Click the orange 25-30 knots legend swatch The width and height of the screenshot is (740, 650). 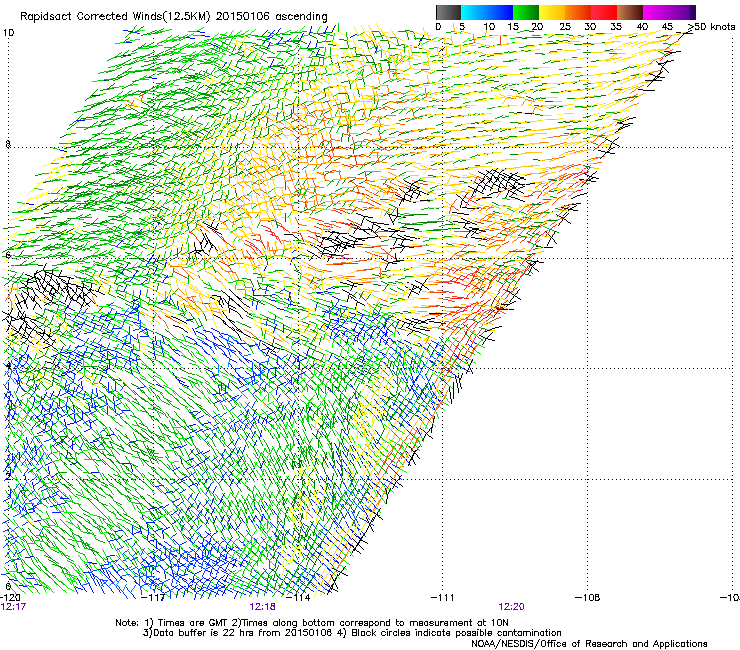577,12
